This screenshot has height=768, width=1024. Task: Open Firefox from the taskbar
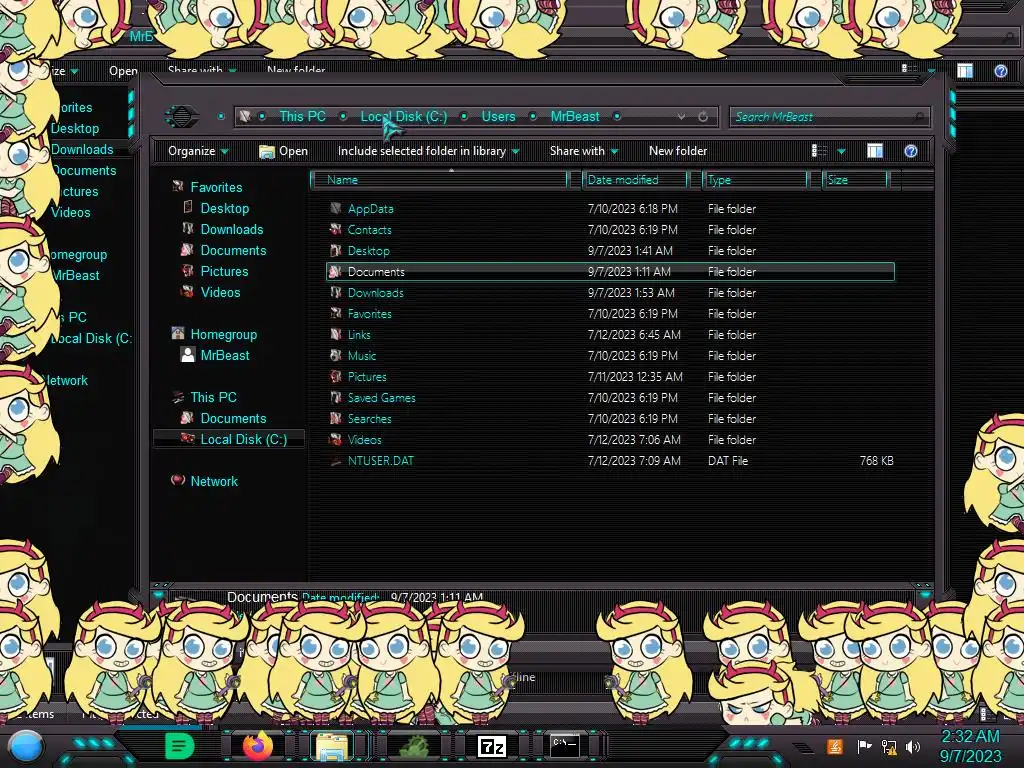click(257, 746)
